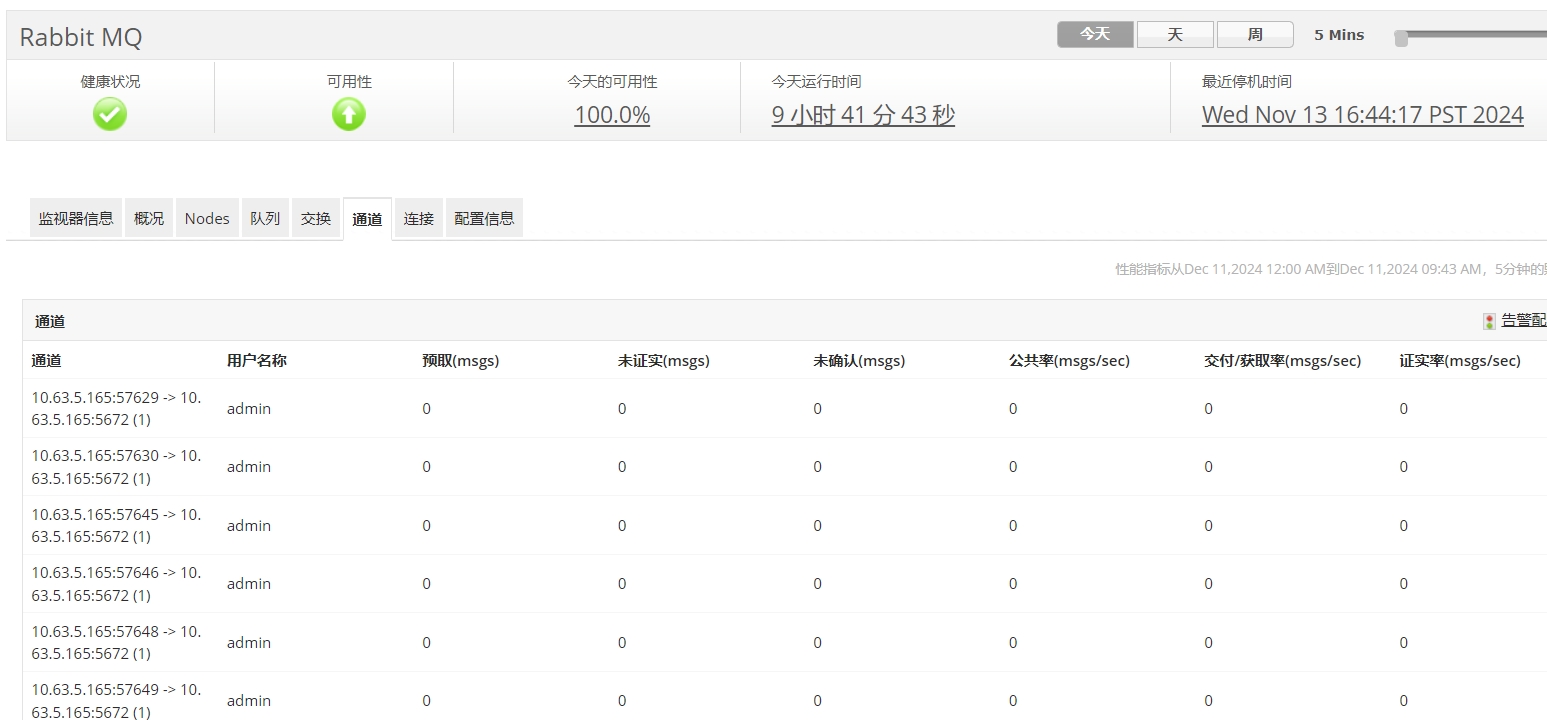The image size is (1547, 720).
Task: Open the 交换 tab
Action: [316, 218]
